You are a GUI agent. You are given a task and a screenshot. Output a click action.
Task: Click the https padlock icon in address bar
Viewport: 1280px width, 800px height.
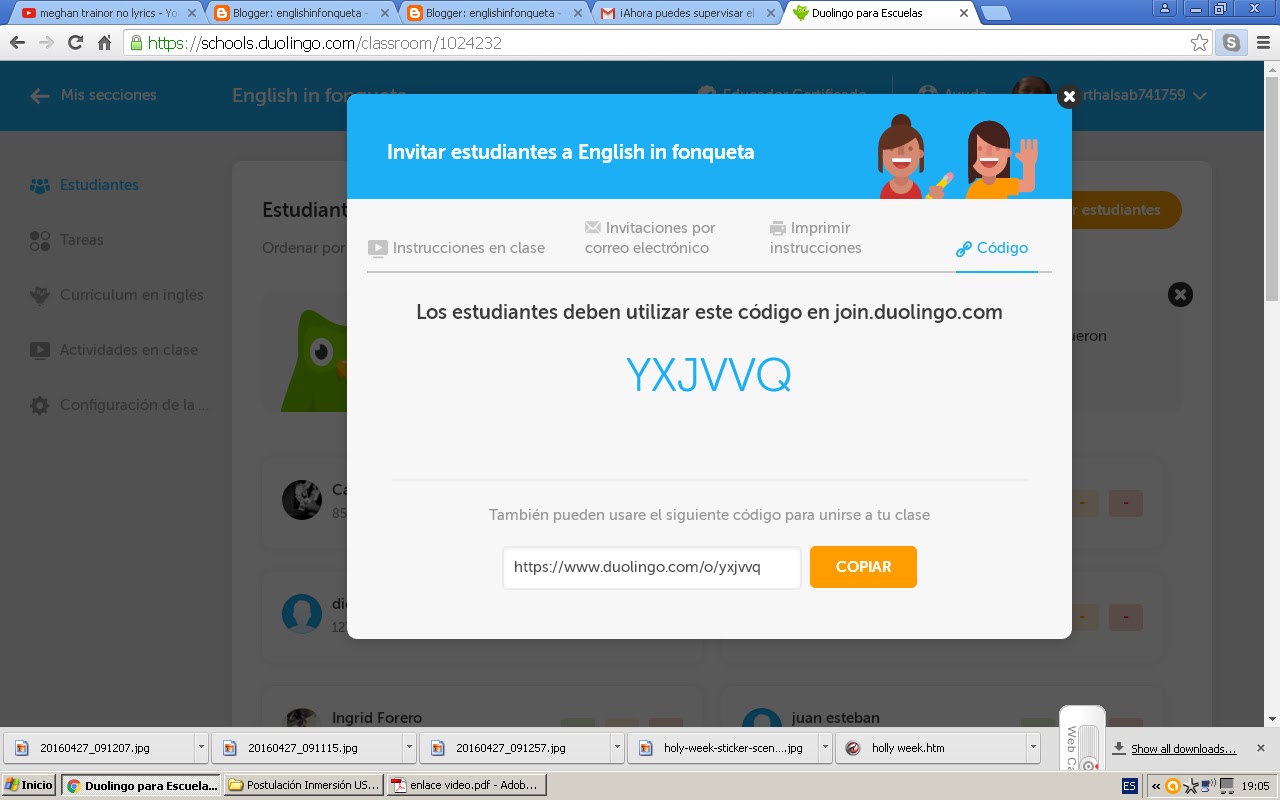pyautogui.click(x=136, y=43)
